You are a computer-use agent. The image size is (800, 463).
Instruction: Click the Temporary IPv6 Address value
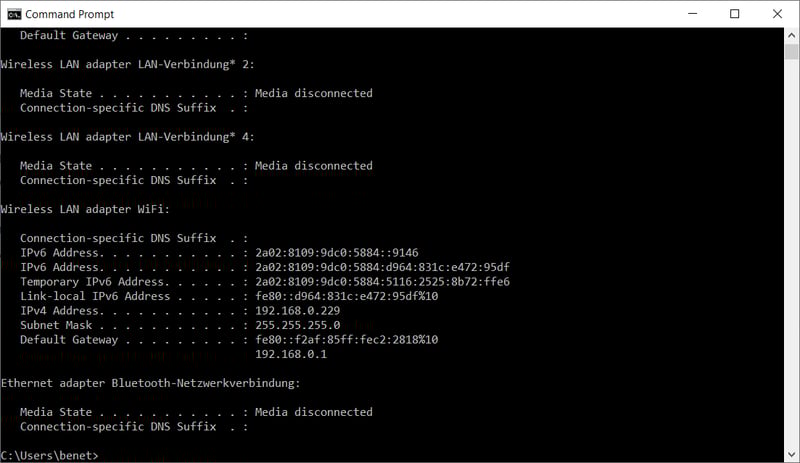pos(382,282)
